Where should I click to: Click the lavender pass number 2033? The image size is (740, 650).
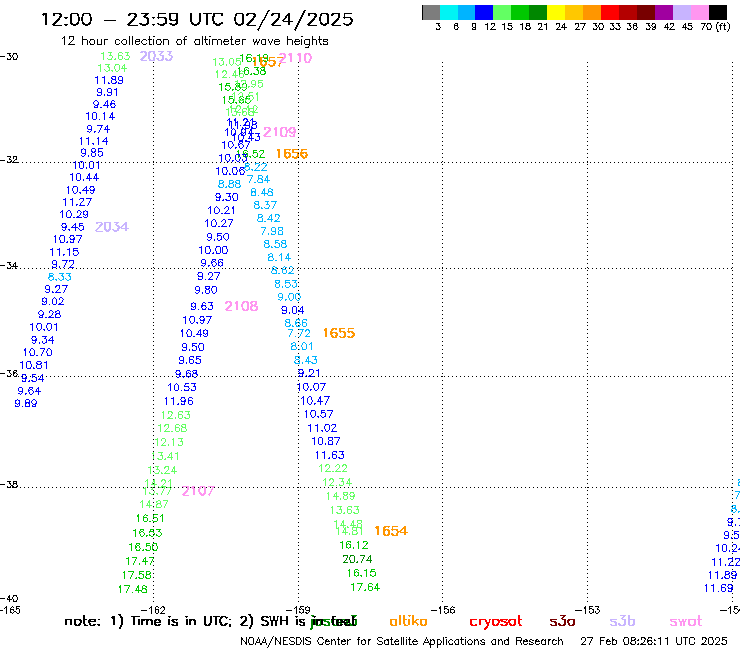(156, 56)
